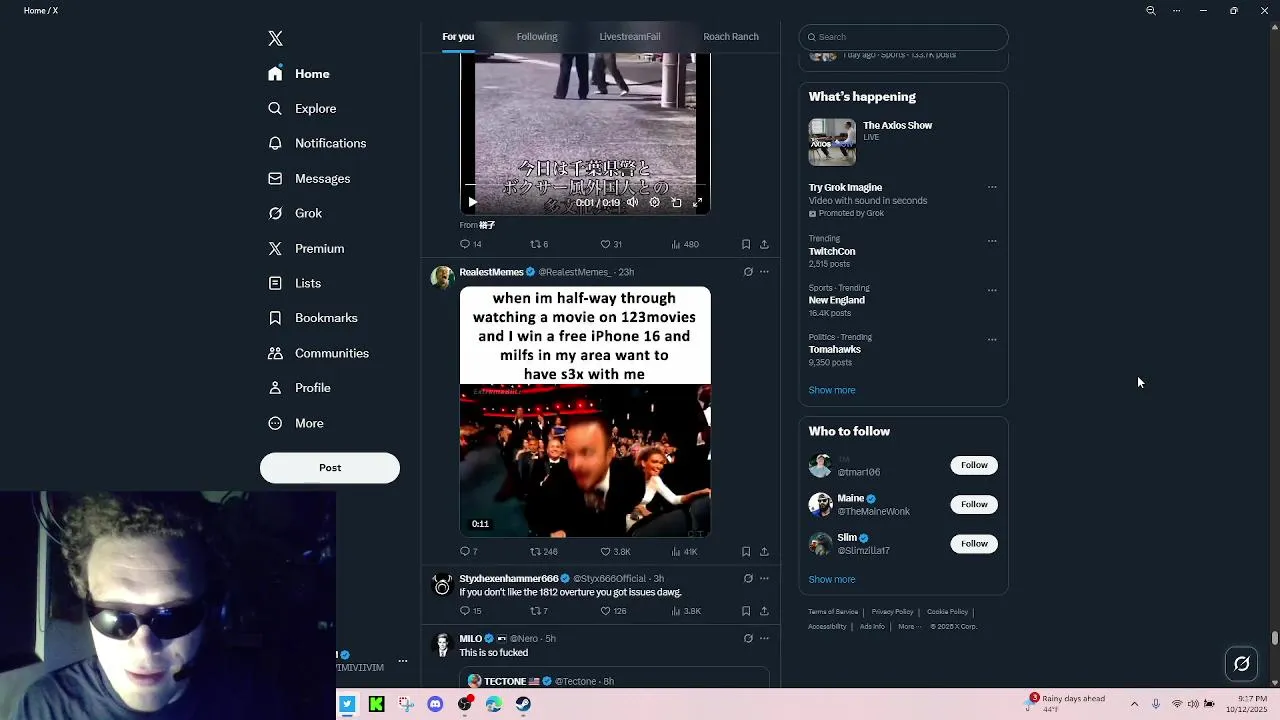Open the Try Grok Imagine options menu
This screenshot has width=1280, height=720.
point(992,187)
